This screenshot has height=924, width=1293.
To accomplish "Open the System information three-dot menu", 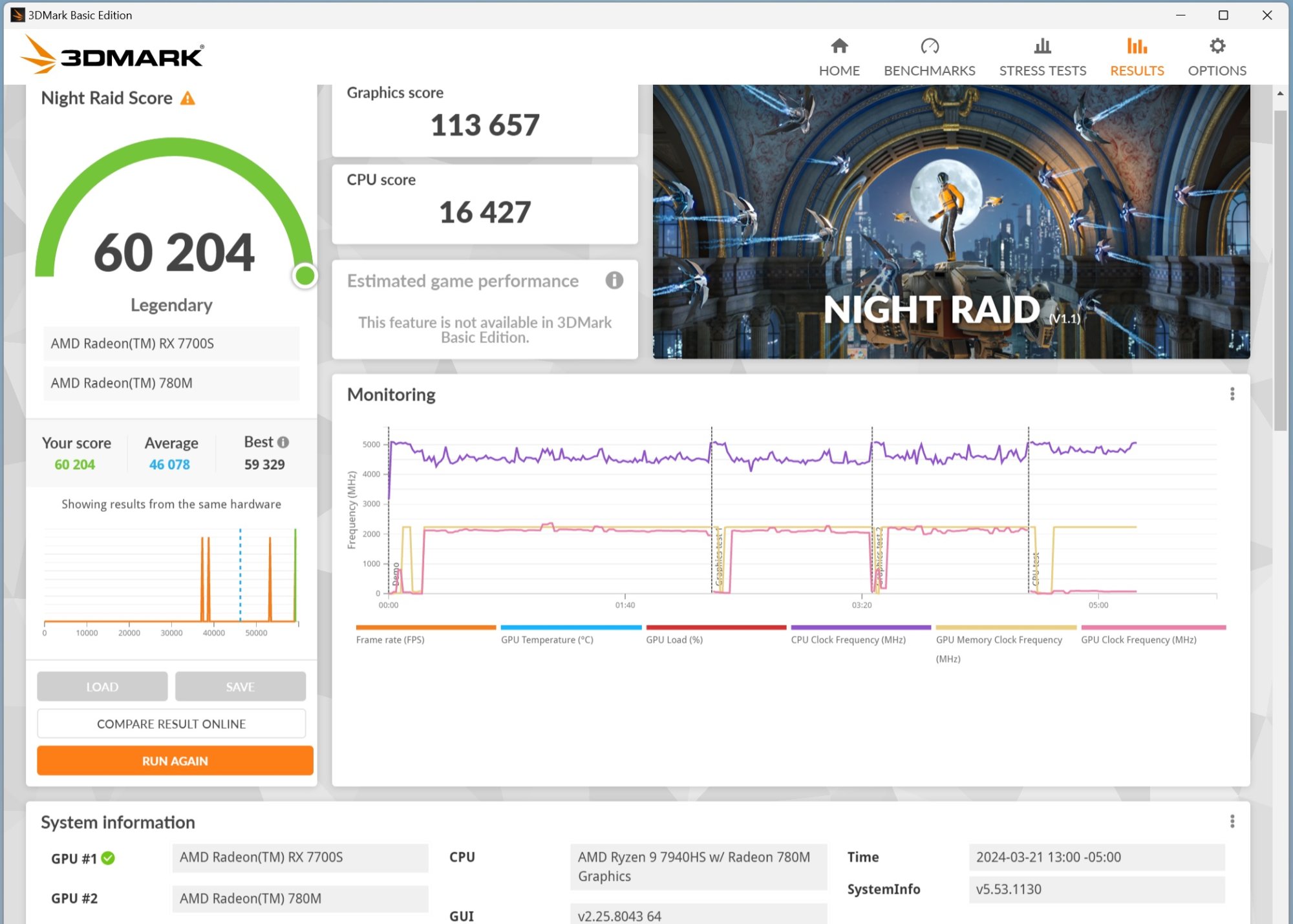I will [1232, 821].
